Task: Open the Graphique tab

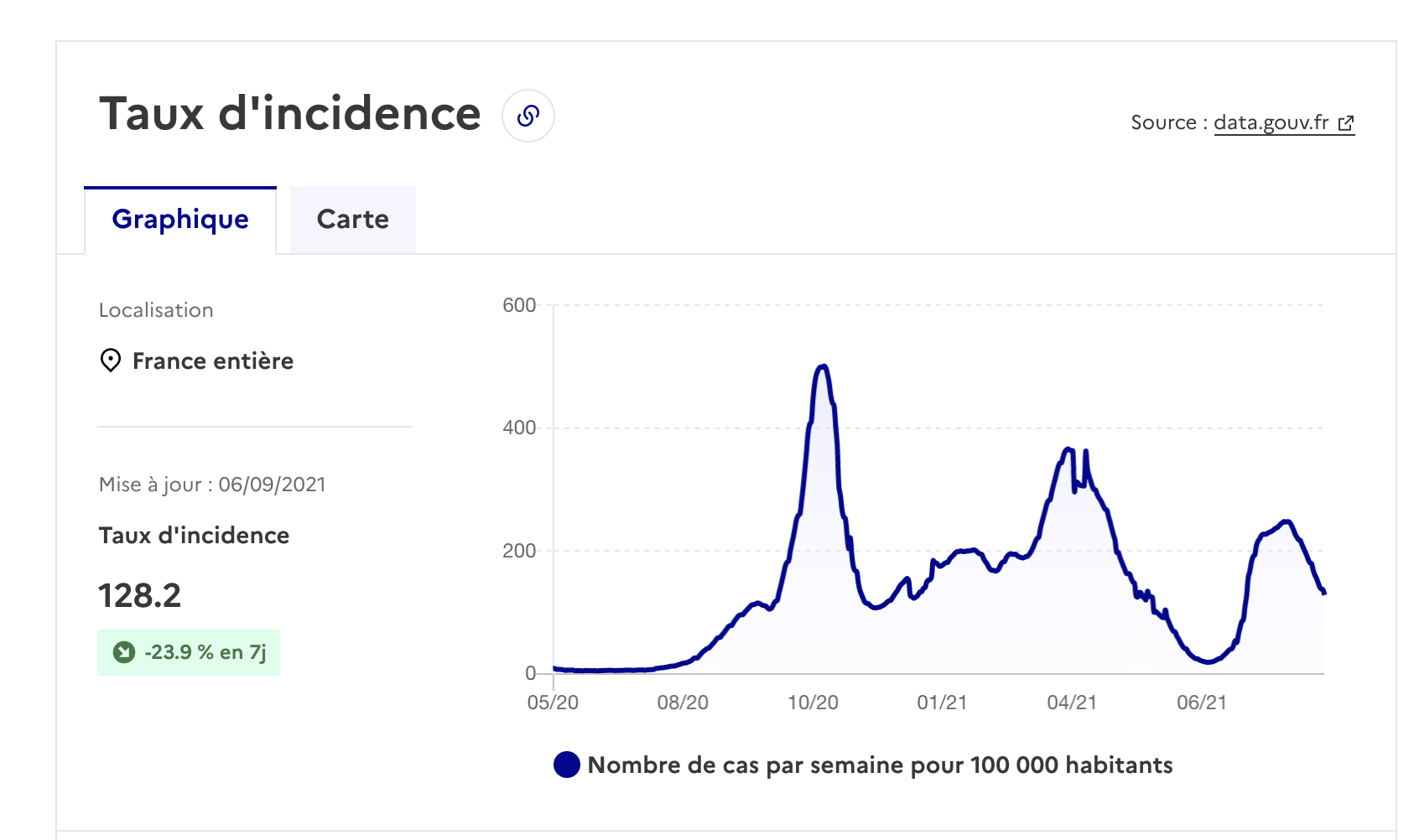Action: (180, 220)
